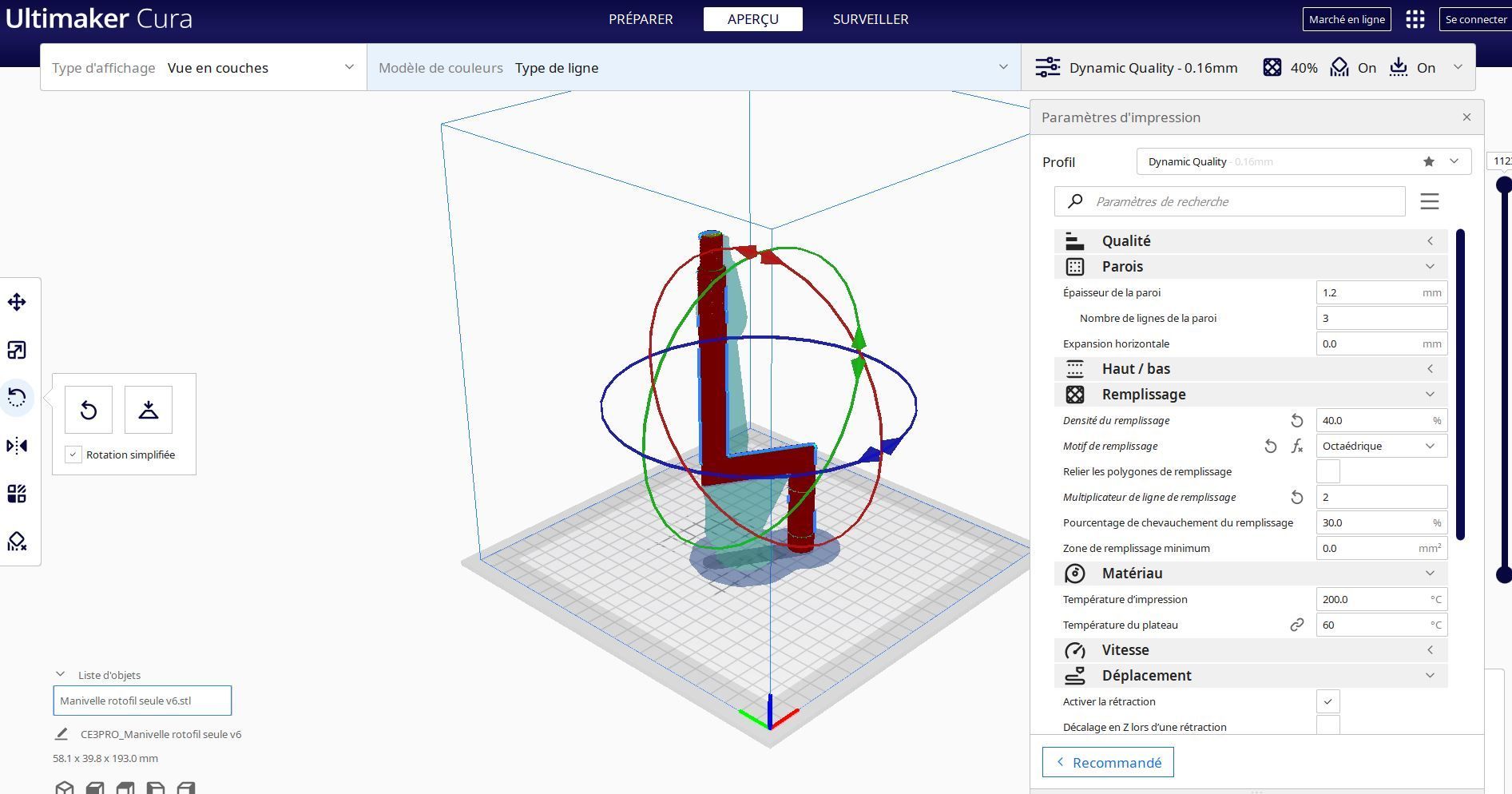Click the Nombre de lignes de la paroi field
This screenshot has width=1512, height=794.
tap(1382, 318)
